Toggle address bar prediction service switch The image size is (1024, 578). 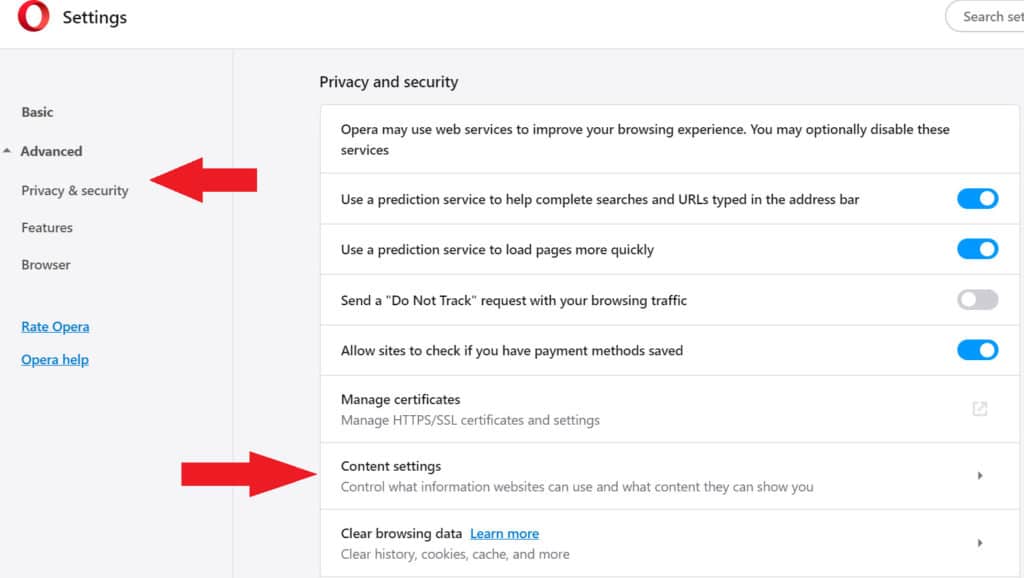tap(977, 199)
